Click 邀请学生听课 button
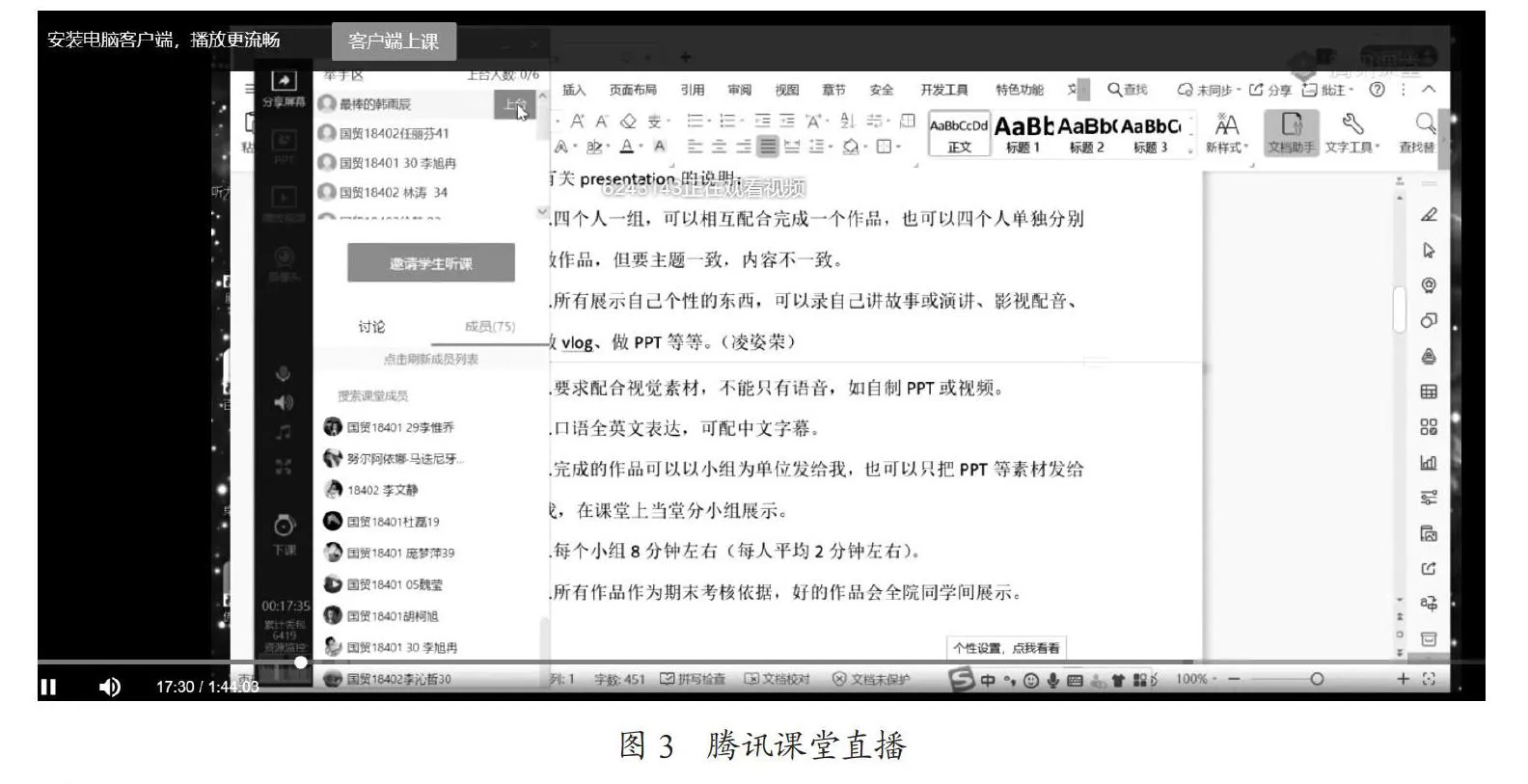1528x784 pixels. pyautogui.click(x=431, y=263)
